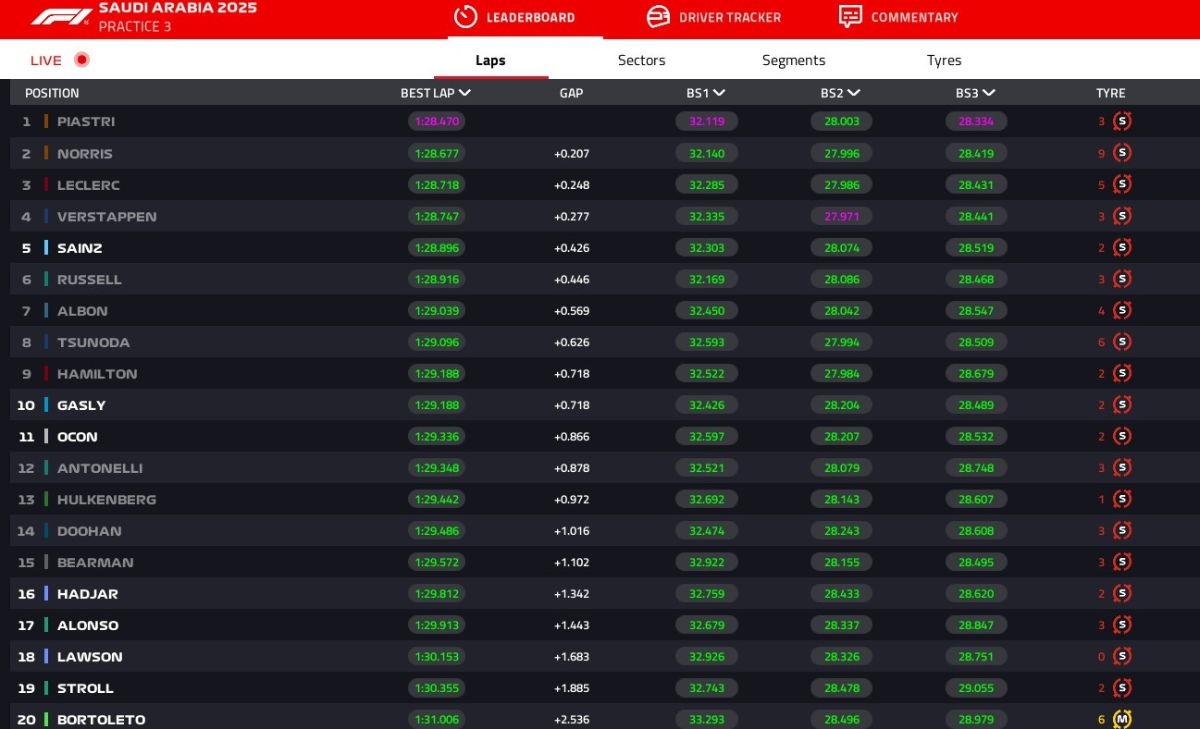Expand the BS3 column chevron
This screenshot has width=1200, height=729.
coord(989,93)
